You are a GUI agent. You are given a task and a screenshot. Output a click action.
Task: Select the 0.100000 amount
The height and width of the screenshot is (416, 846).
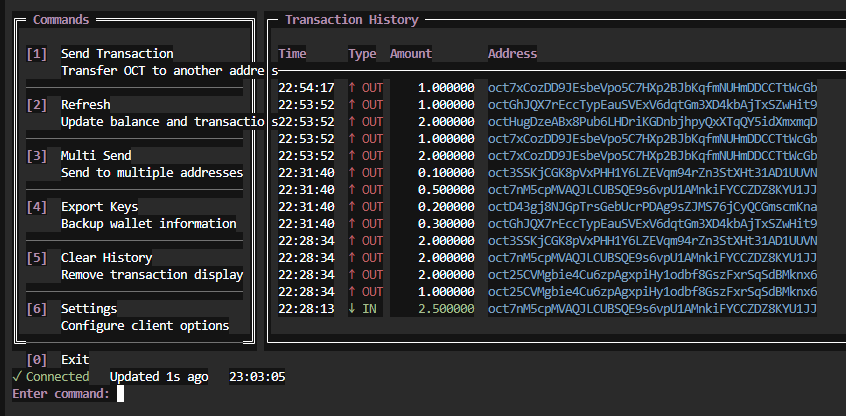pos(446,173)
